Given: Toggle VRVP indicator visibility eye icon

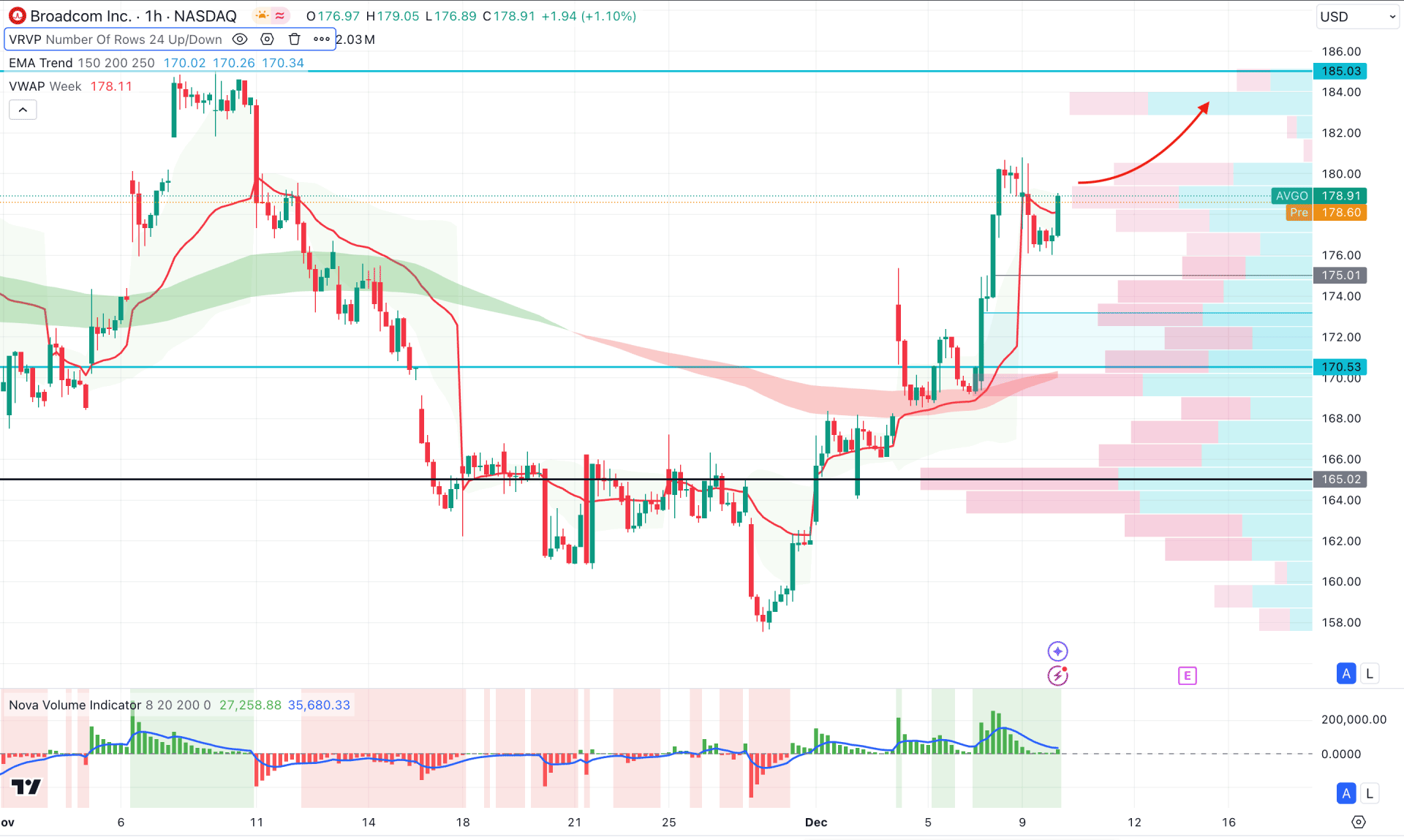Looking at the screenshot, I should click(x=240, y=39).
